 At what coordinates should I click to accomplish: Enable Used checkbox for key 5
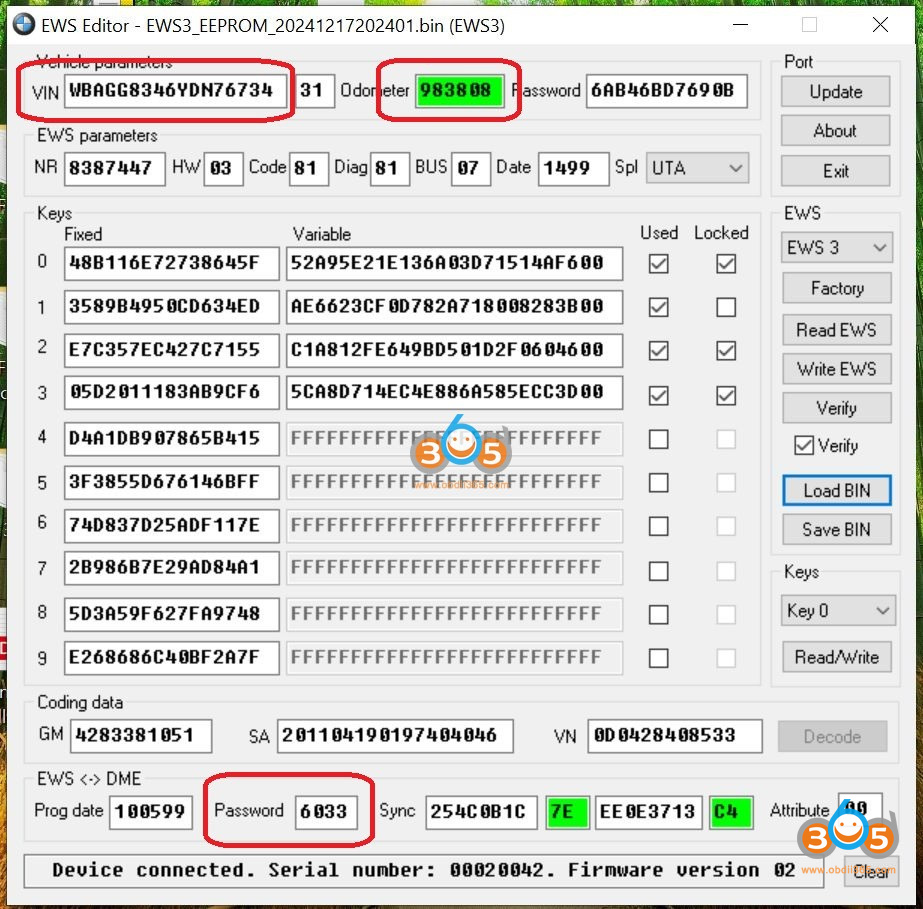coord(658,483)
